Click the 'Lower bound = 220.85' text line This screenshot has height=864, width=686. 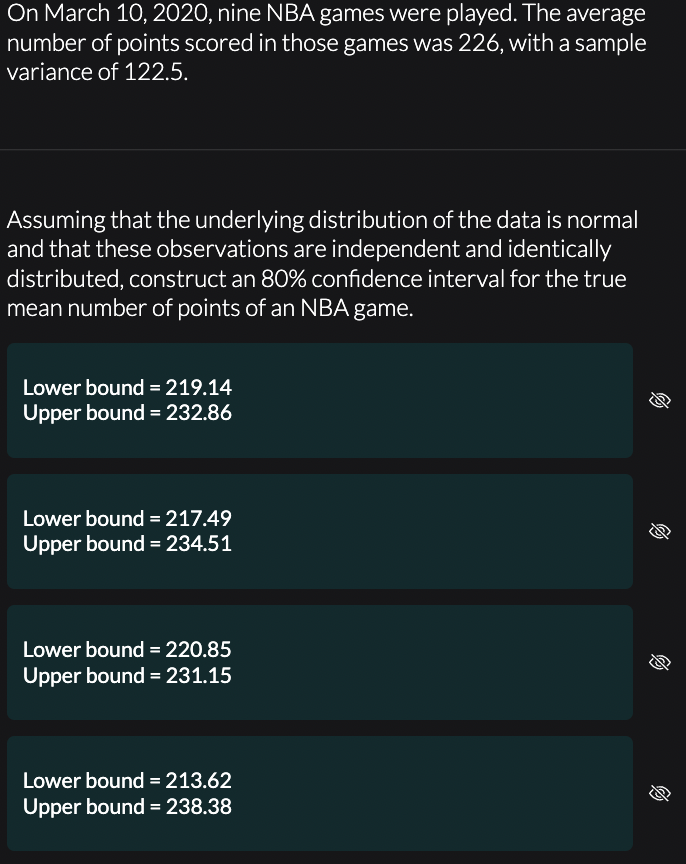127,650
